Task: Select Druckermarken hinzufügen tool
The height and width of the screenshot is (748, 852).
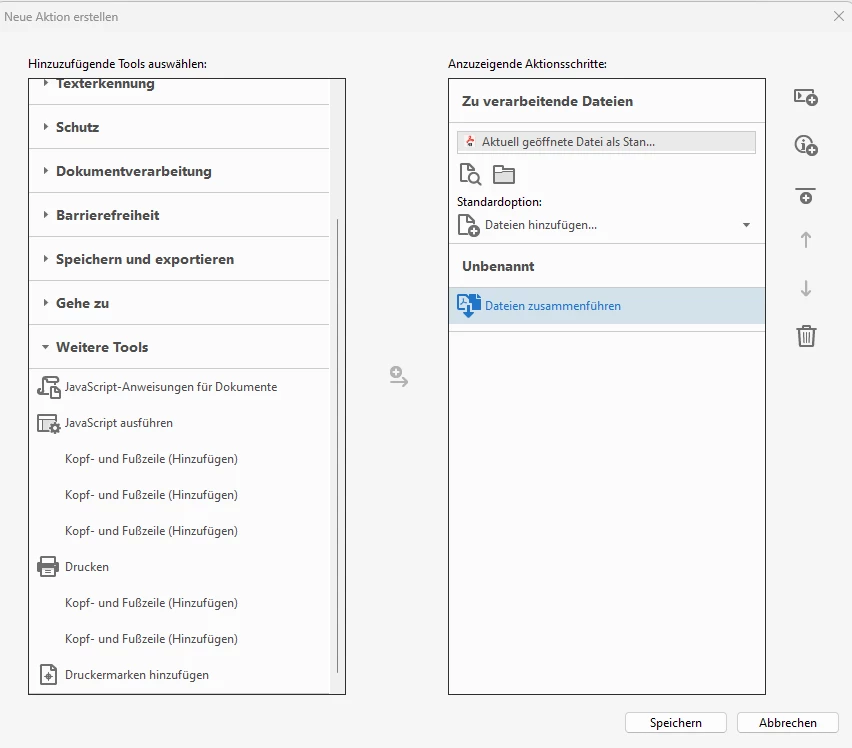Action: pos(136,675)
